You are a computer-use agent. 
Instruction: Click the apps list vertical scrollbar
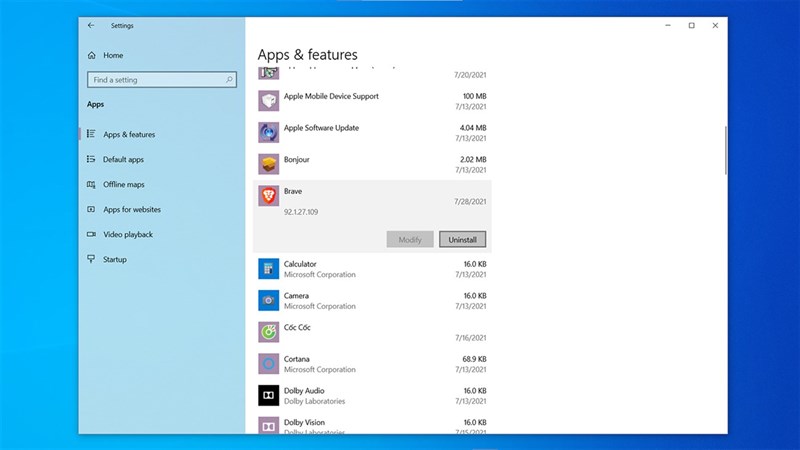pos(724,150)
